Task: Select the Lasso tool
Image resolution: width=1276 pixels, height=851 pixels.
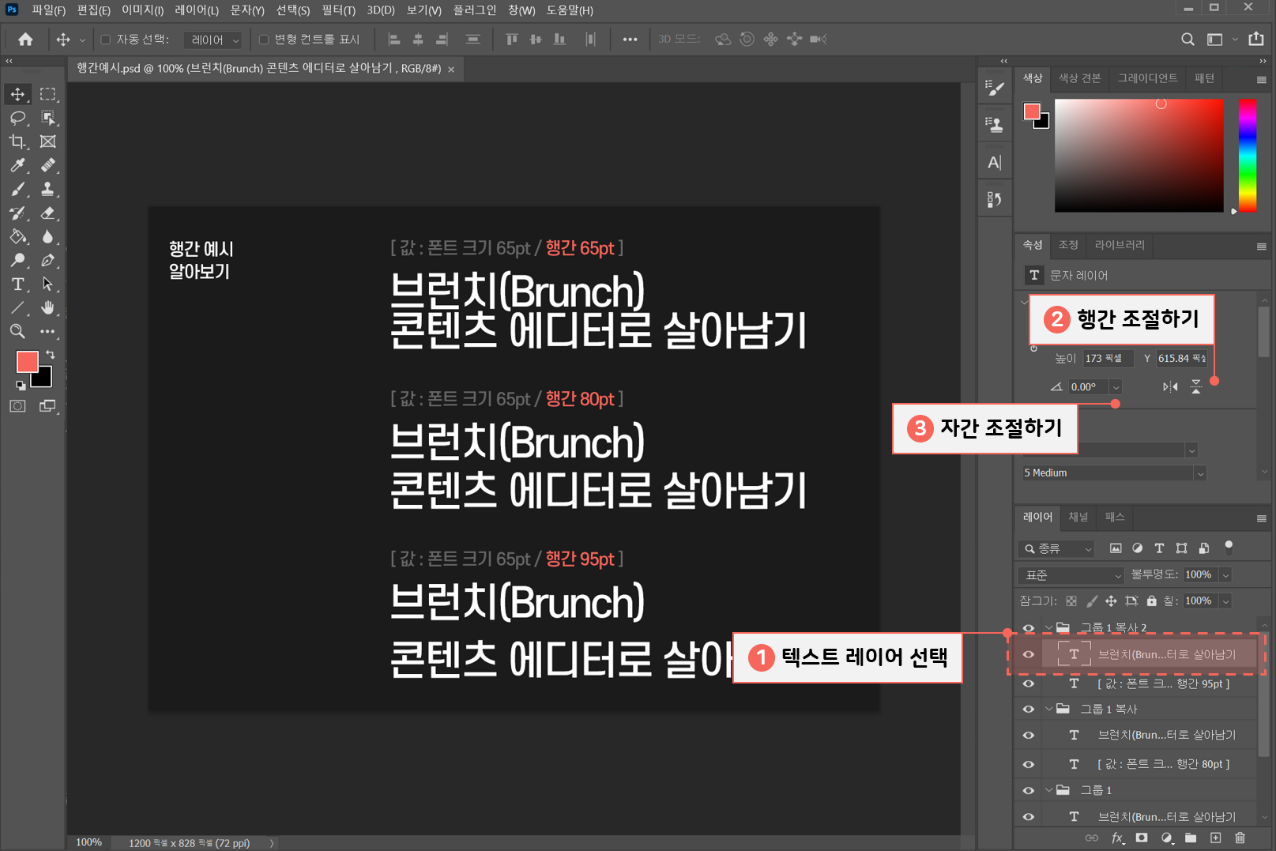Action: pyautogui.click(x=18, y=118)
